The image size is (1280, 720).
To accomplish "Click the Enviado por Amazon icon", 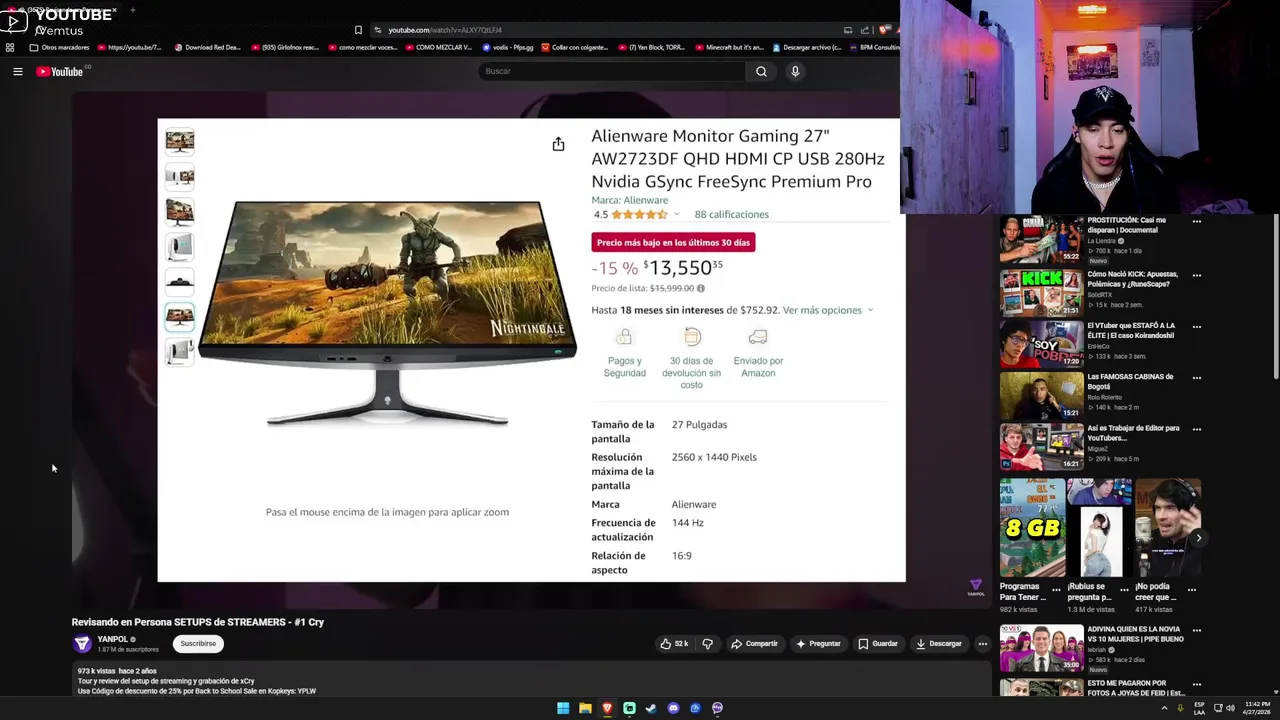I will (x=758, y=337).
